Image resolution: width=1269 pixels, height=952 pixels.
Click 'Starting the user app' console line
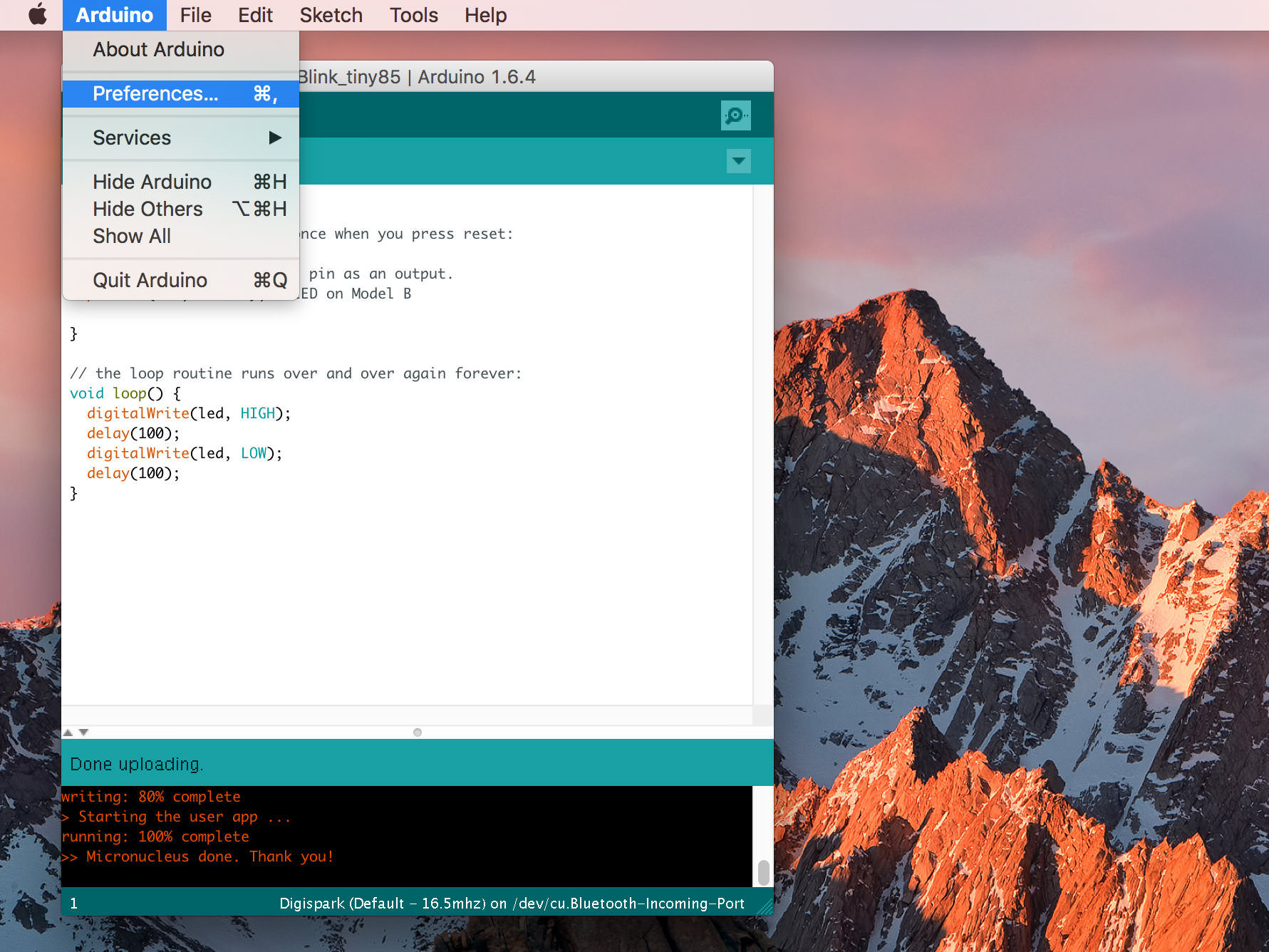point(176,817)
